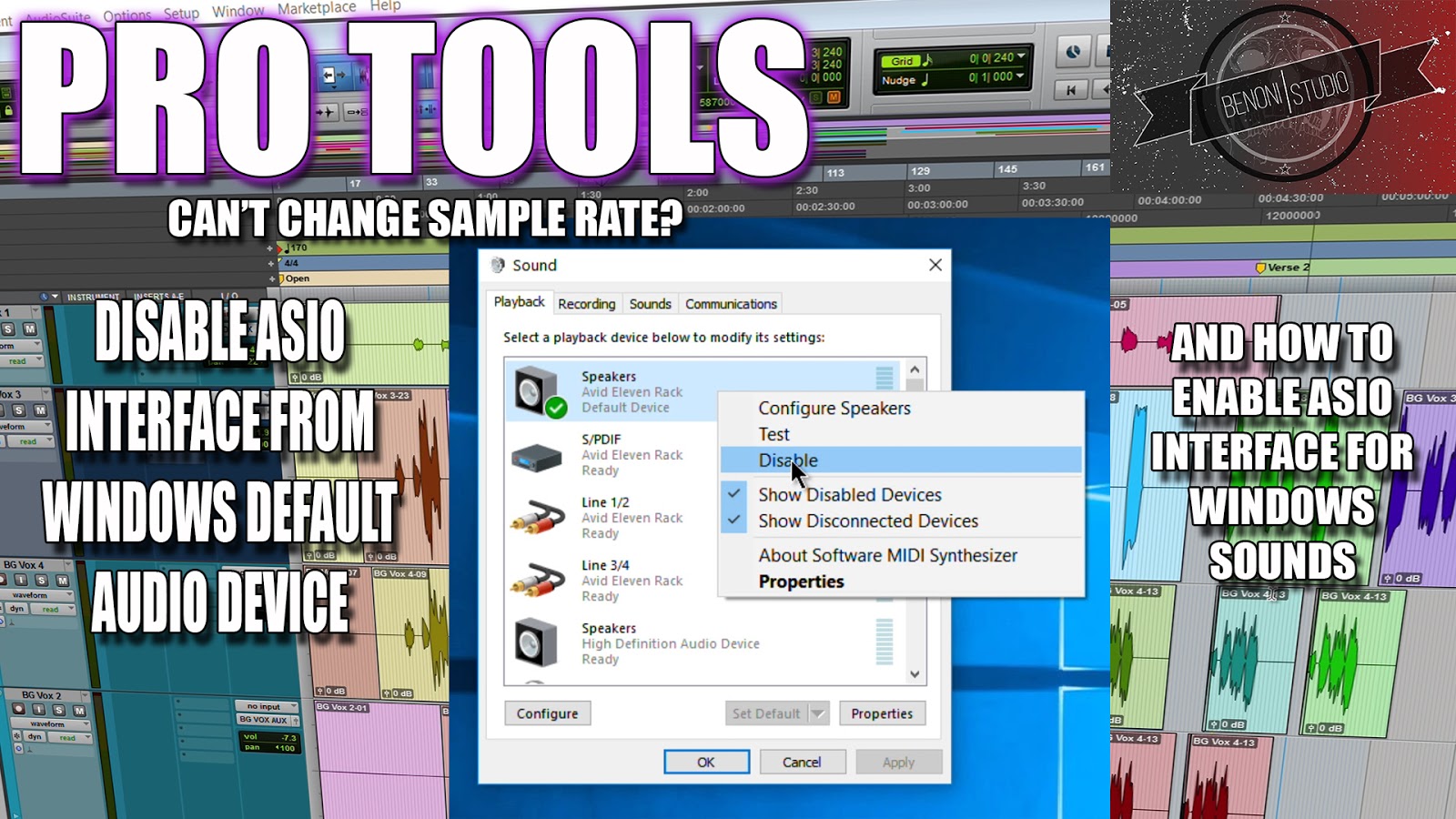The image size is (1456, 819).
Task: Choose Test from context menu
Action: (x=773, y=434)
